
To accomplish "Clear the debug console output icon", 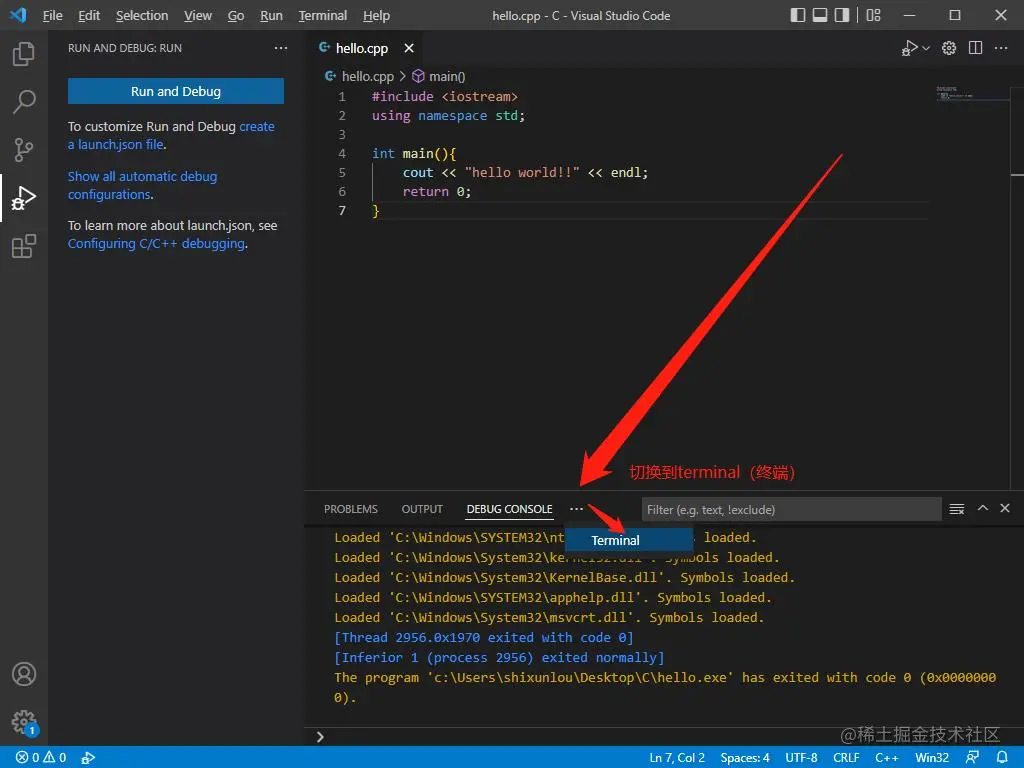I will 957,509.
